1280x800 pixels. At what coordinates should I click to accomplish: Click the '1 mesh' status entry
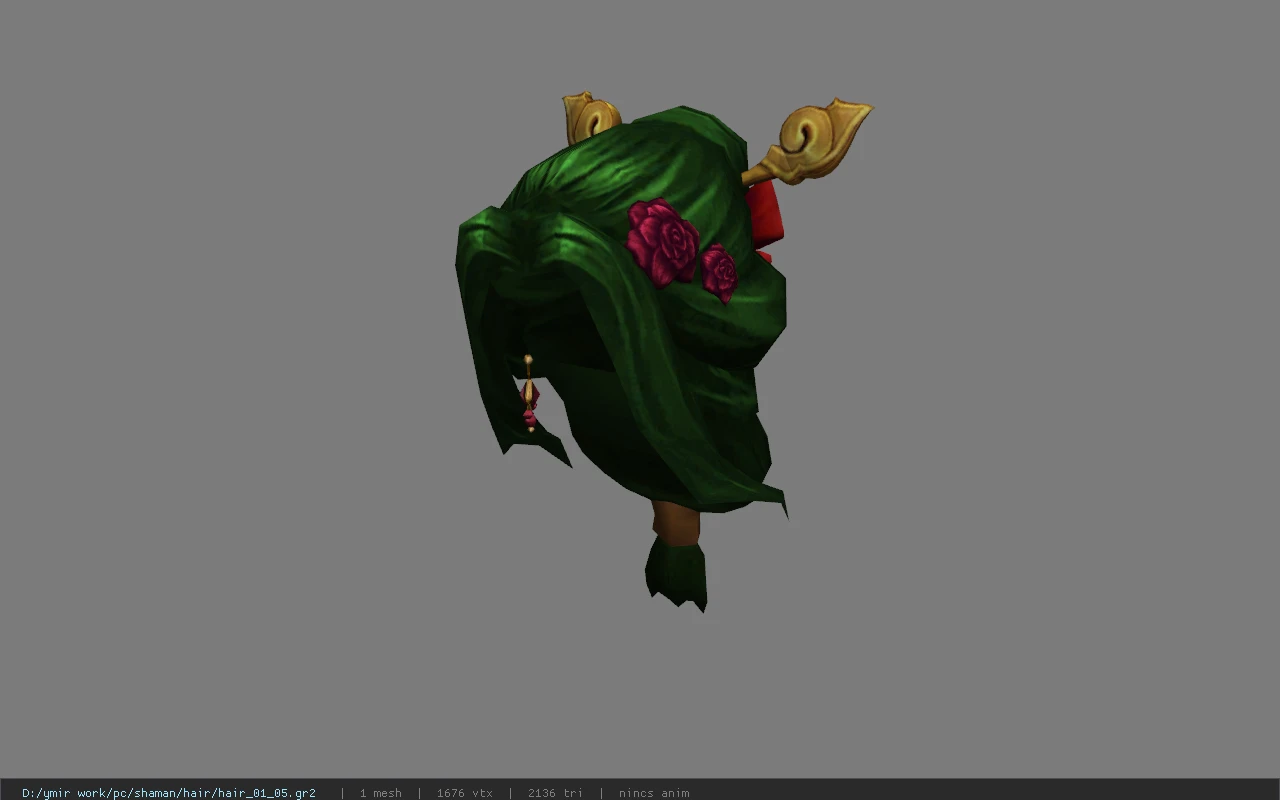[380, 793]
